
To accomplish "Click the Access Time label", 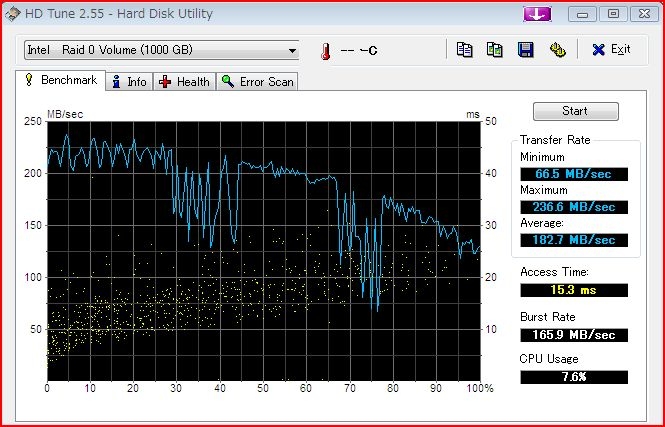I will (x=554, y=272).
